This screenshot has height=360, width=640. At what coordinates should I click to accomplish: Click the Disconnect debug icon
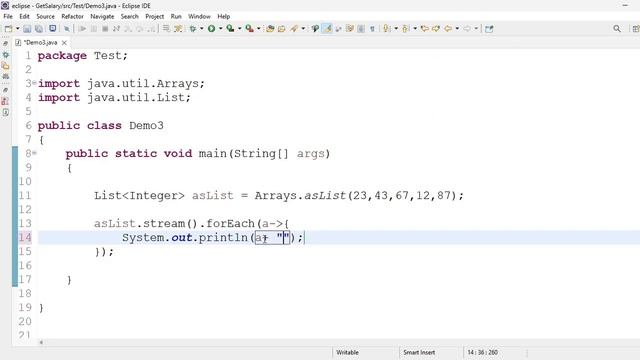[116, 29]
